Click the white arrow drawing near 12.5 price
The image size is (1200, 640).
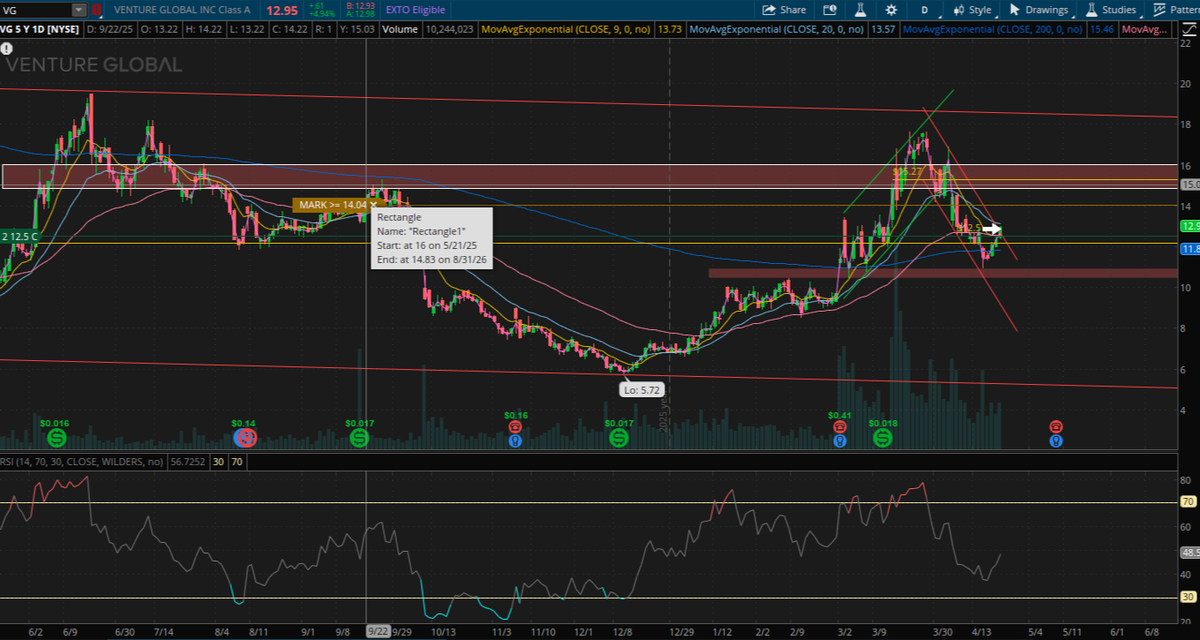991,229
